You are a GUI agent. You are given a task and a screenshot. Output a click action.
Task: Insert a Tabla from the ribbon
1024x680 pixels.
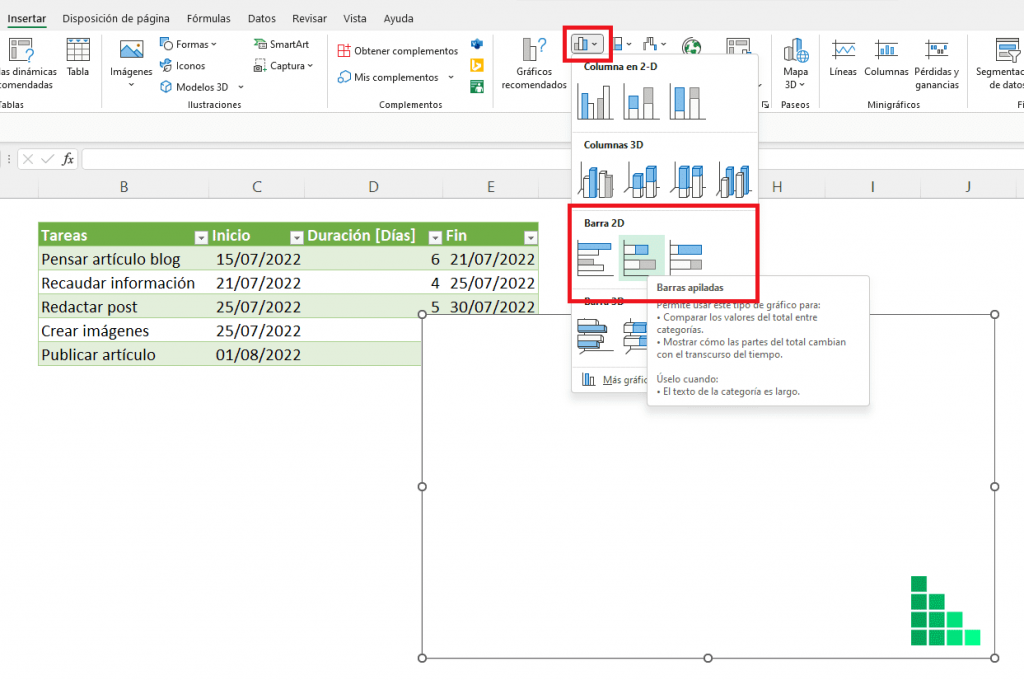coord(78,58)
